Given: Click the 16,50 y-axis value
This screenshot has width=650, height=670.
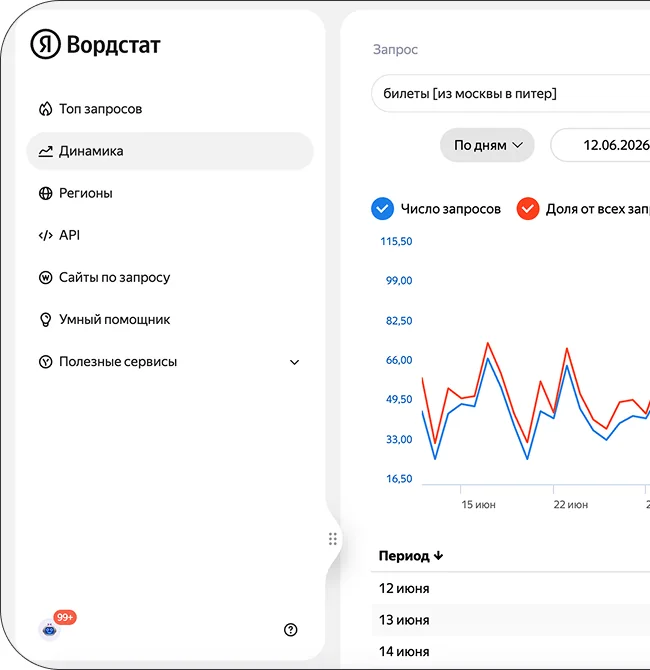Looking at the screenshot, I should pyautogui.click(x=399, y=479).
